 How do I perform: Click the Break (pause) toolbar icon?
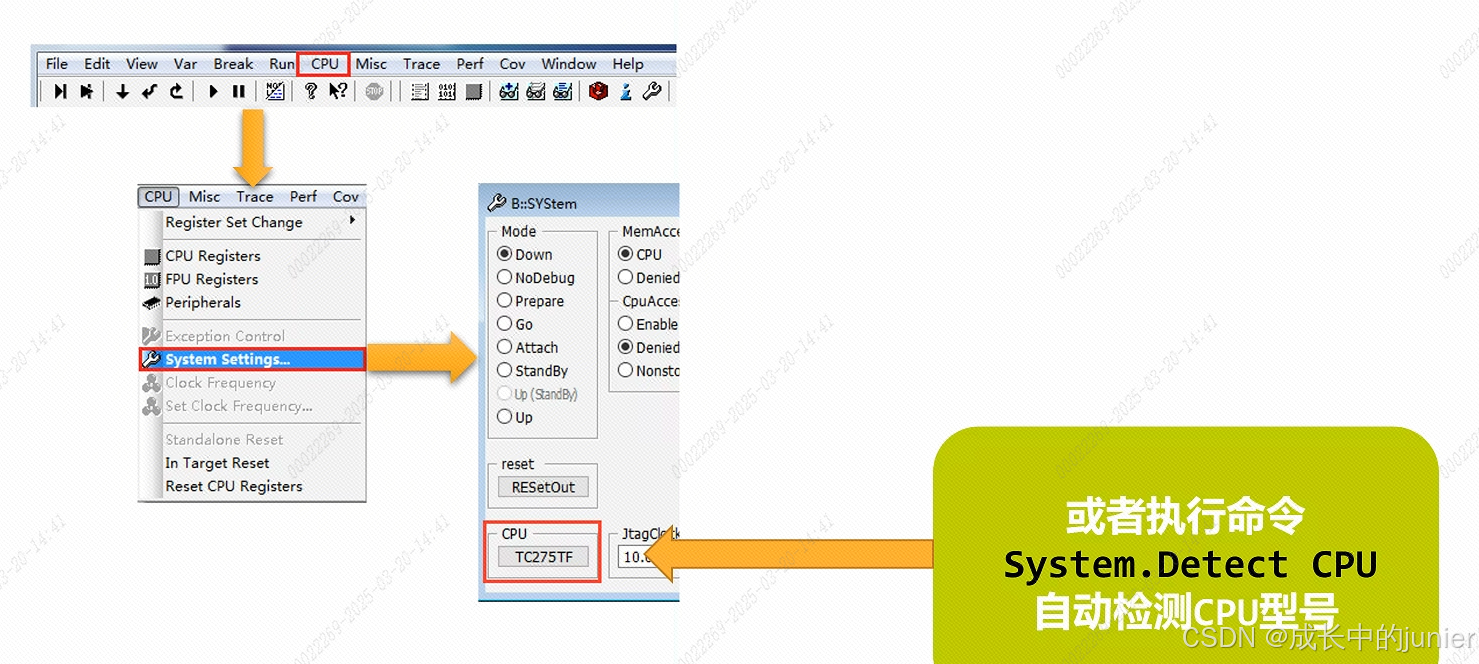238,91
